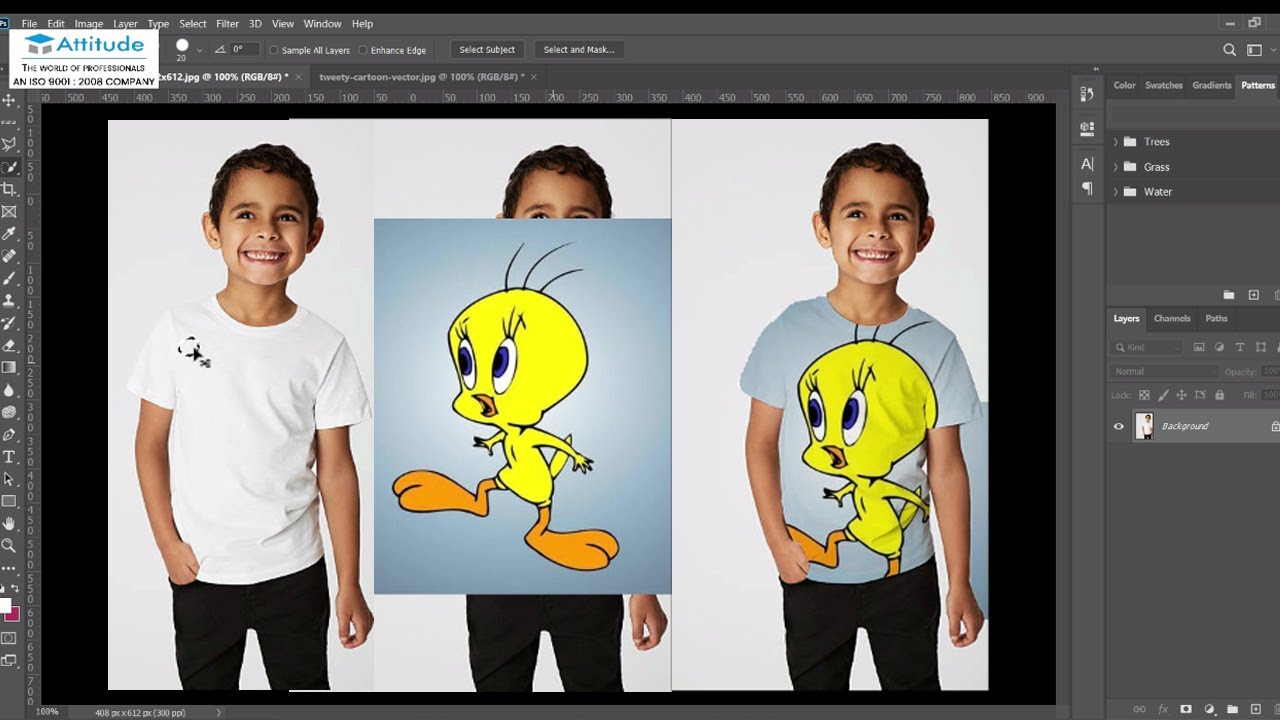
Task: Expand the Water pattern group
Action: (x=1116, y=192)
